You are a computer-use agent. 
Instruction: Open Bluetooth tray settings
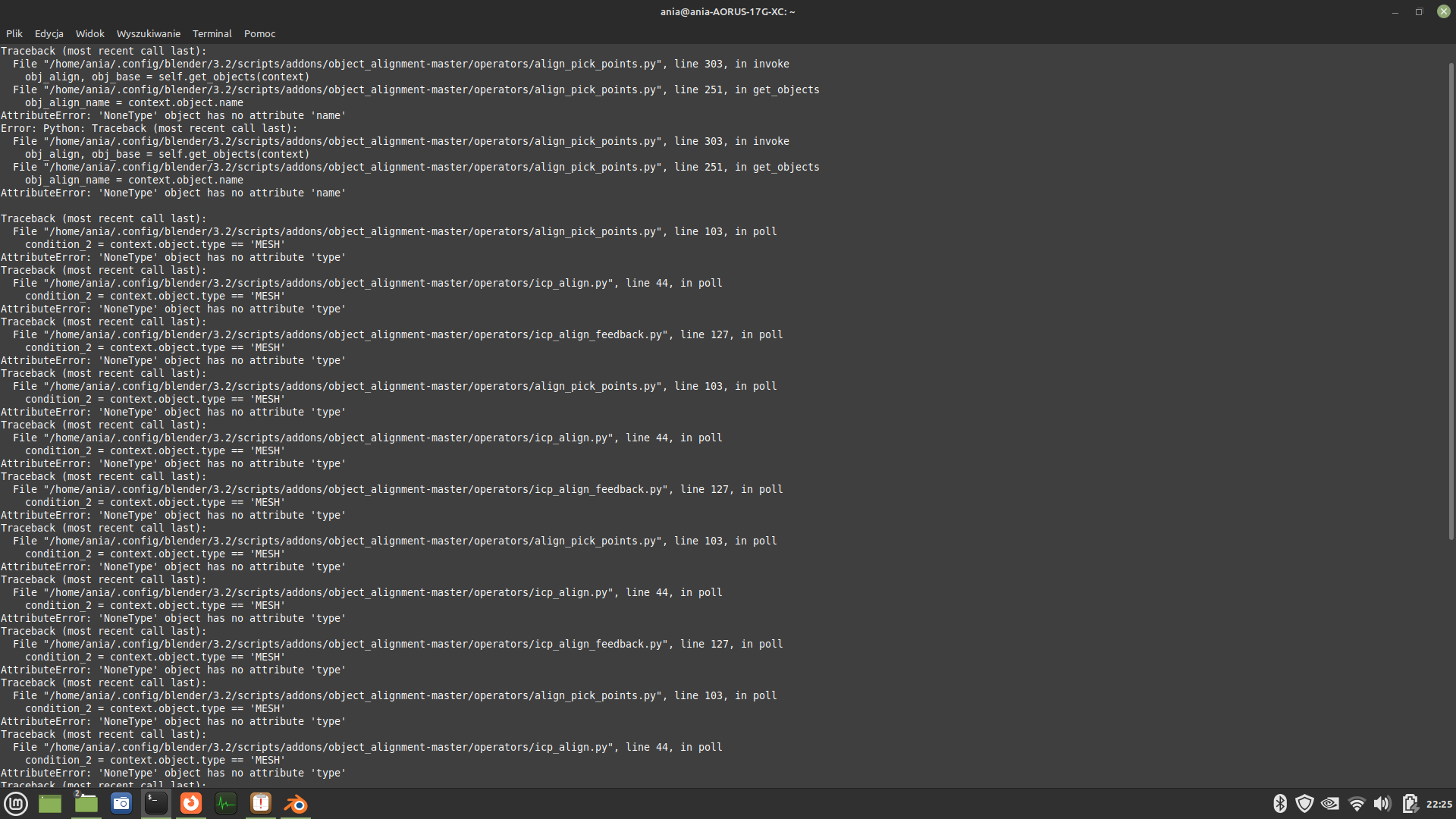click(x=1280, y=803)
